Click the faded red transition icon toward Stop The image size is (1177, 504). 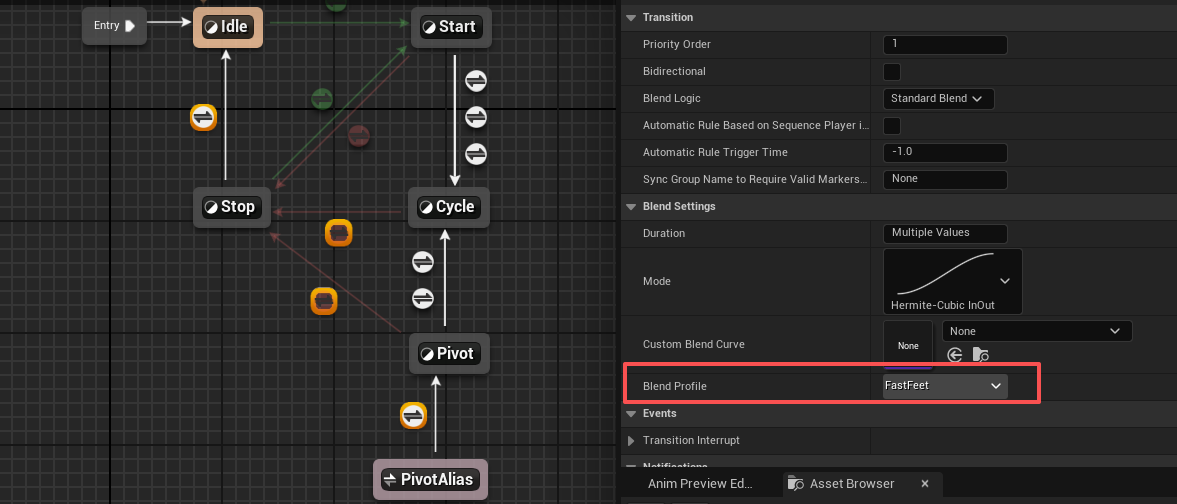359,136
